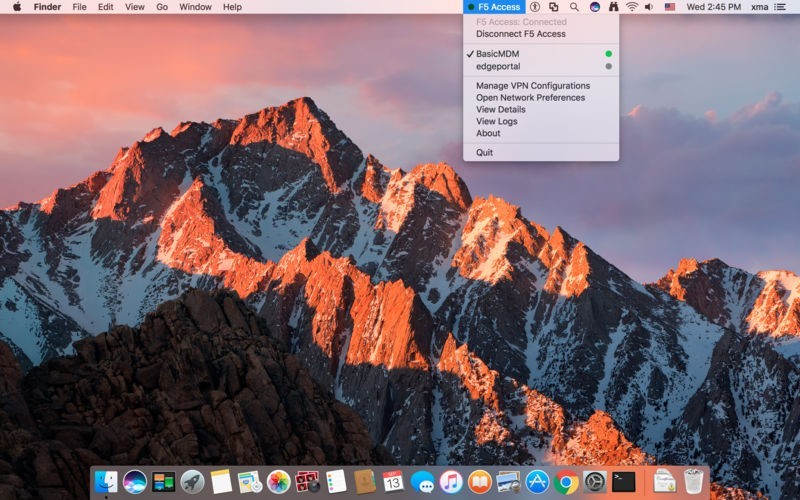This screenshot has height=500, width=800.
Task: Select the checked BasicMDM VPN configuration
Action: [x=498, y=54]
